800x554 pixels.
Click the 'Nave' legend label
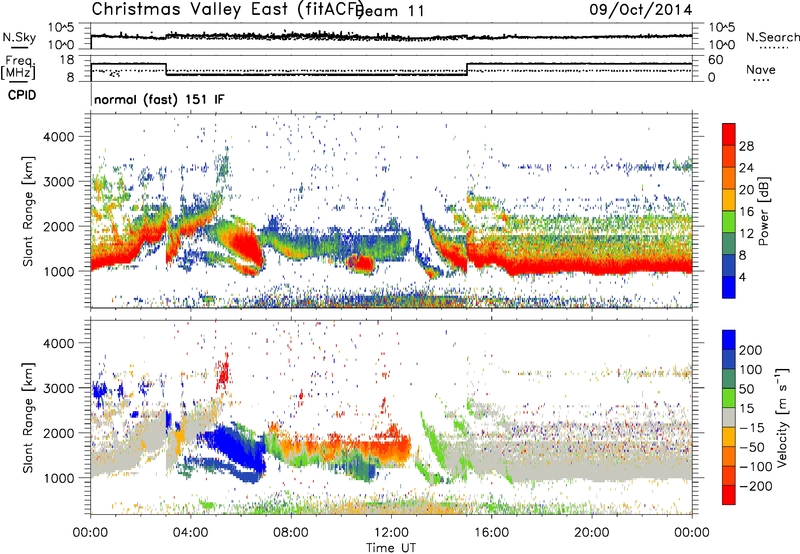coord(760,69)
